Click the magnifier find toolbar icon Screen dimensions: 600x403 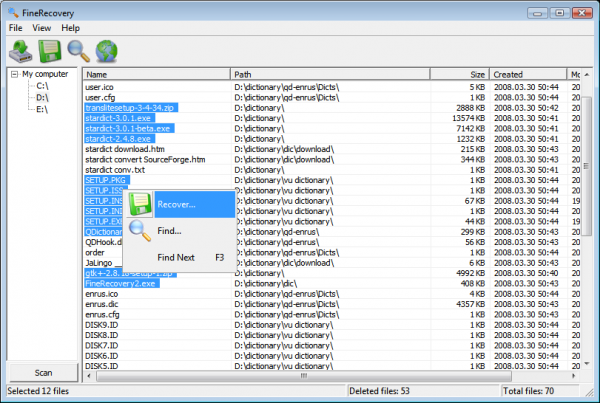coord(76,50)
